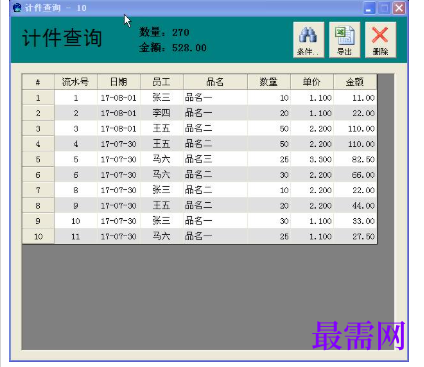Viewport: 424px width, 367px height.
Task: Click serial number 11 cell
Action: point(76,236)
